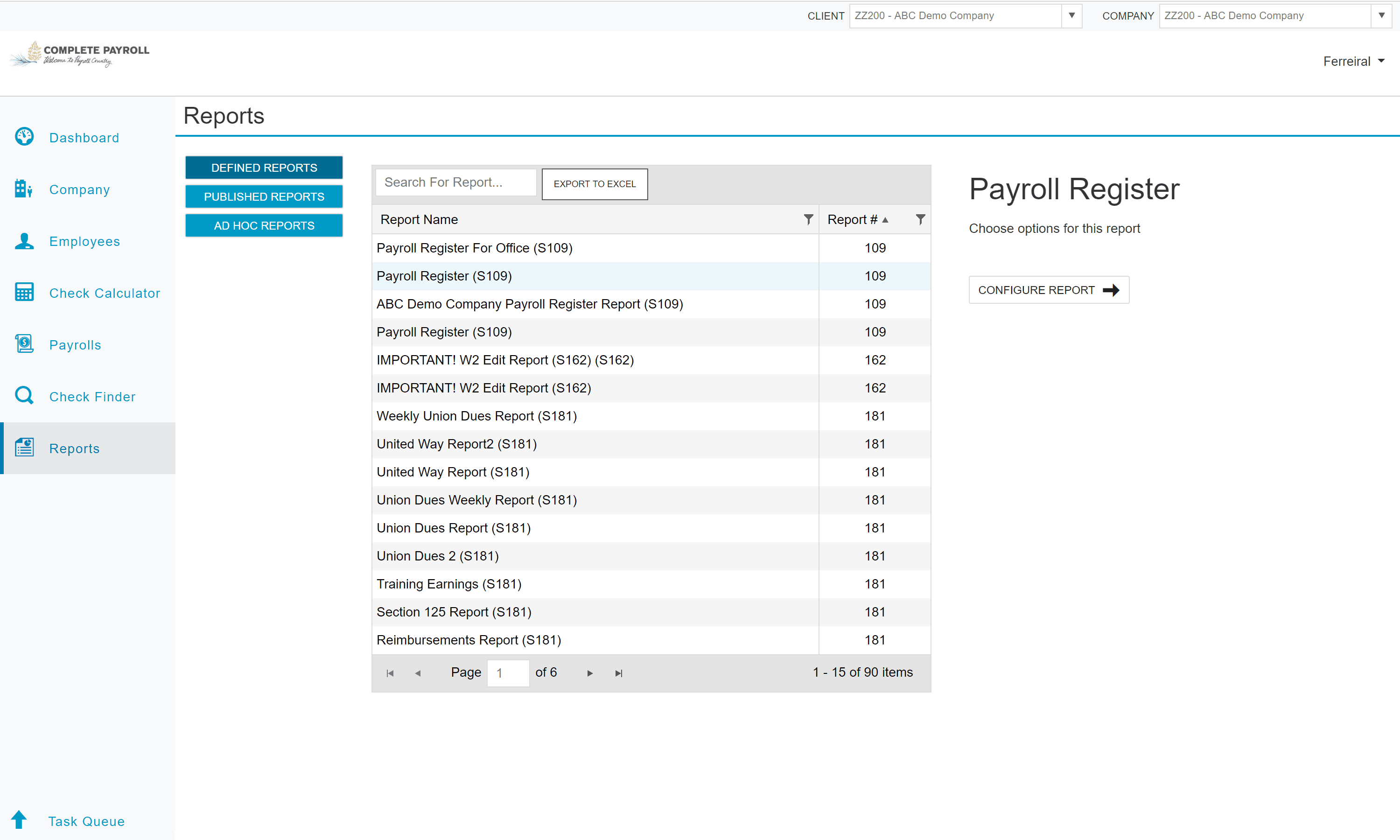Click the Employees person icon
The image size is (1400, 840).
pos(24,240)
